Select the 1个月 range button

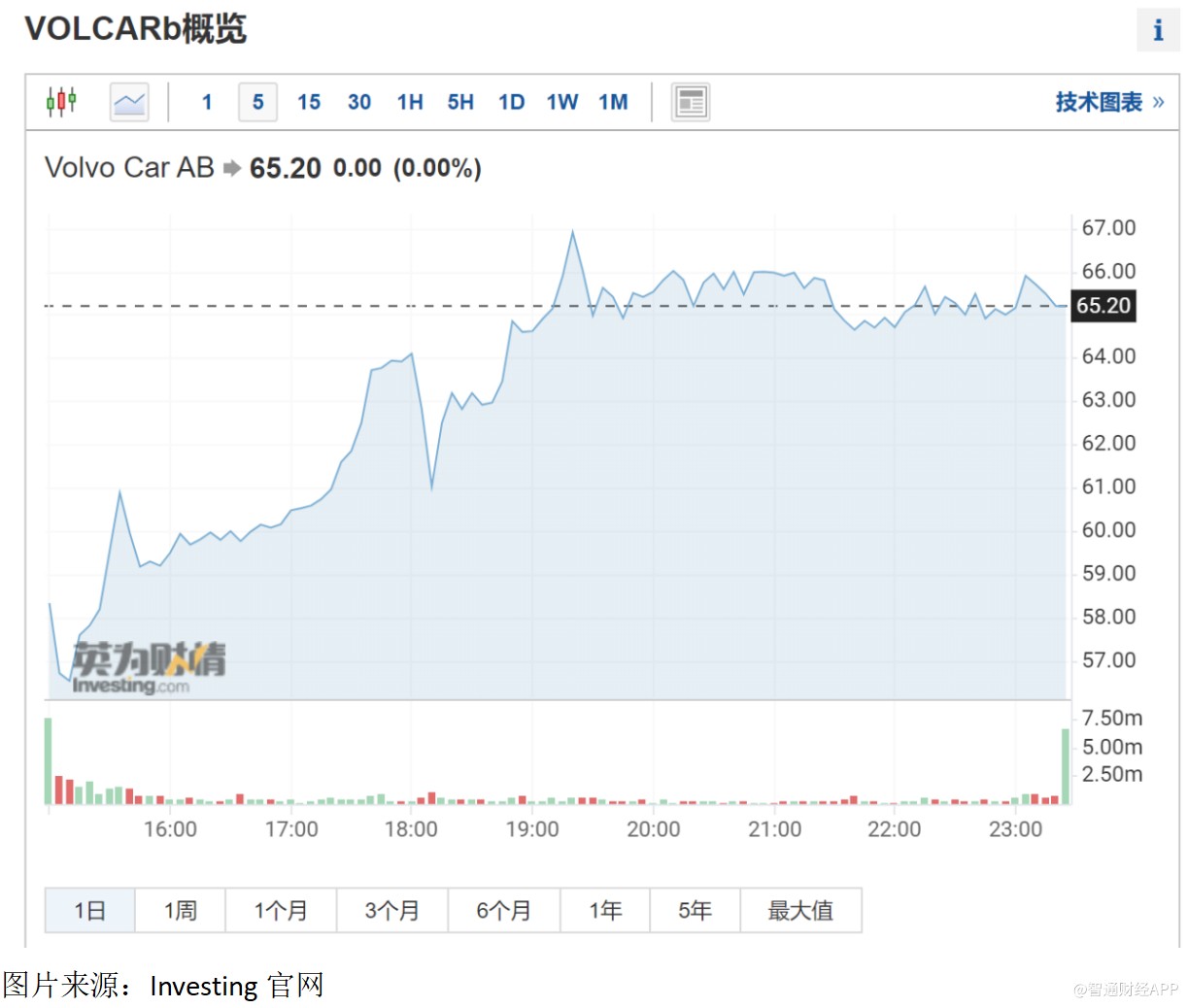281,910
